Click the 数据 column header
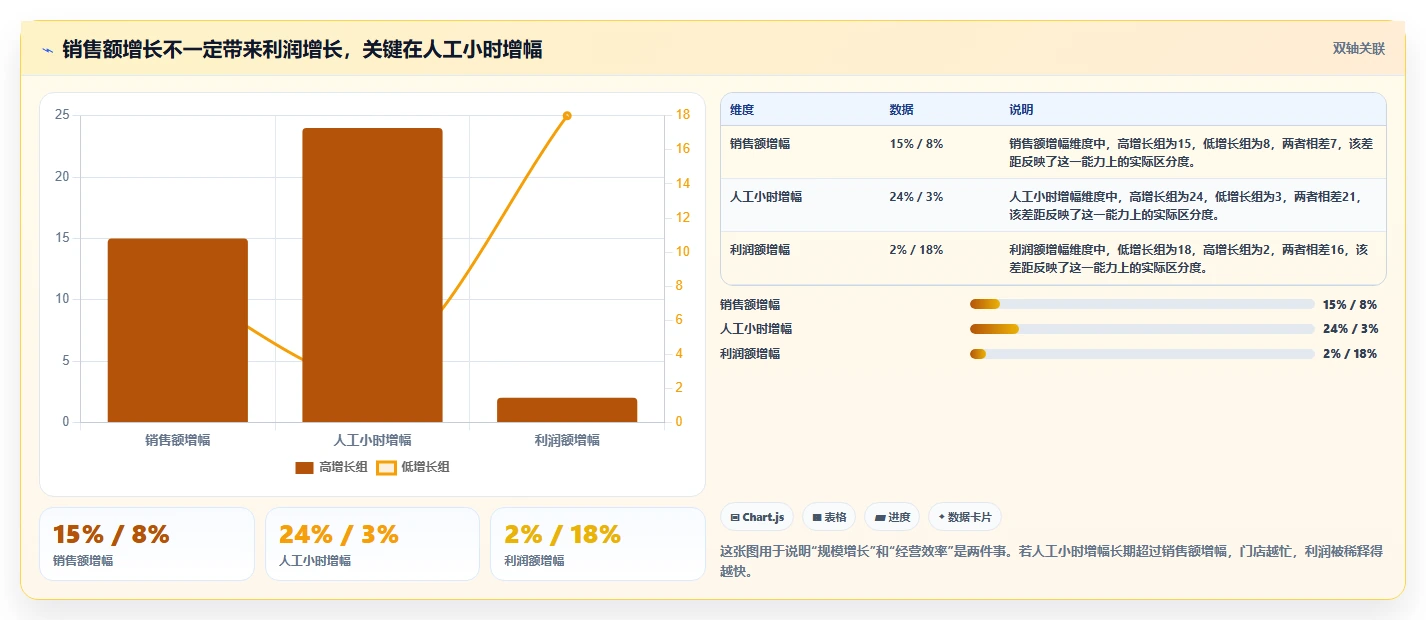Screen dimensions: 1426x620 [x=901, y=109]
